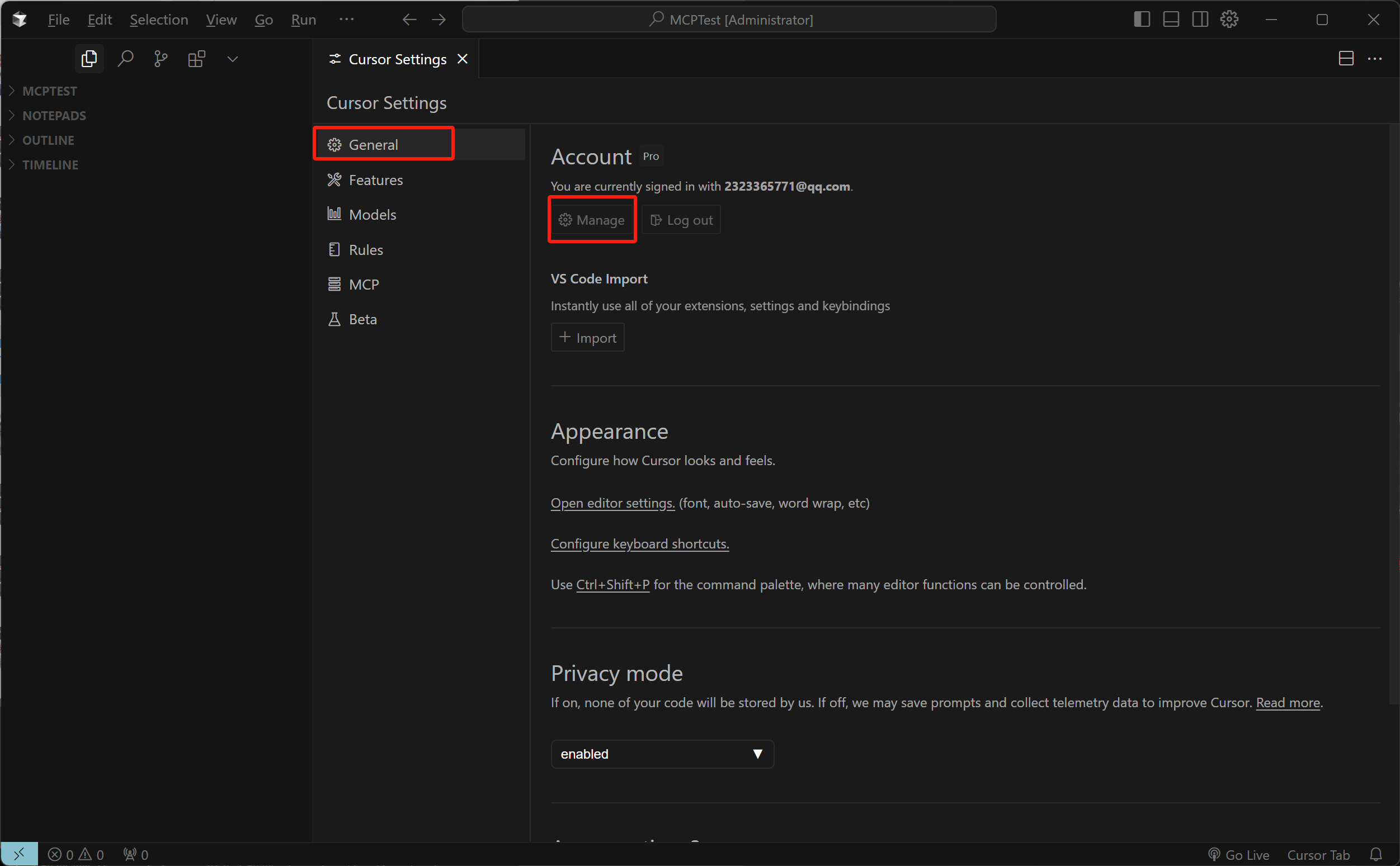Click the settings pane vertical scrollbar

[1394, 414]
